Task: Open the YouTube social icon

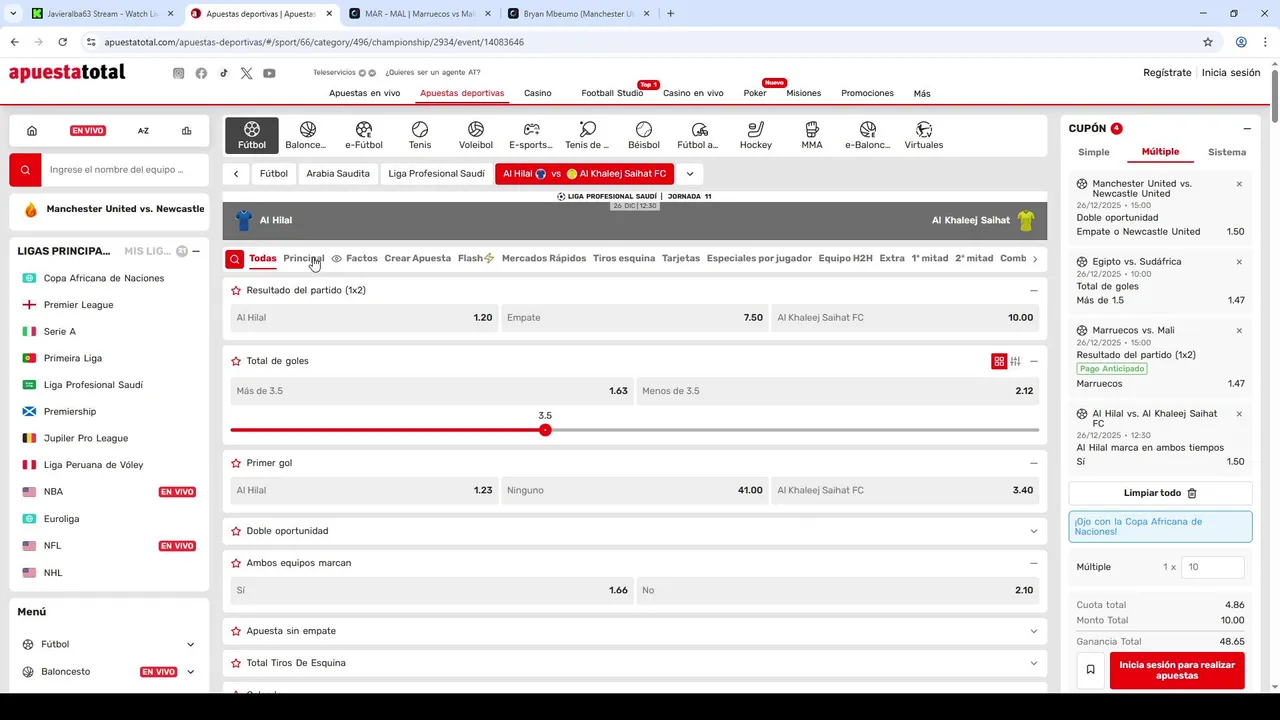Action: click(x=269, y=73)
